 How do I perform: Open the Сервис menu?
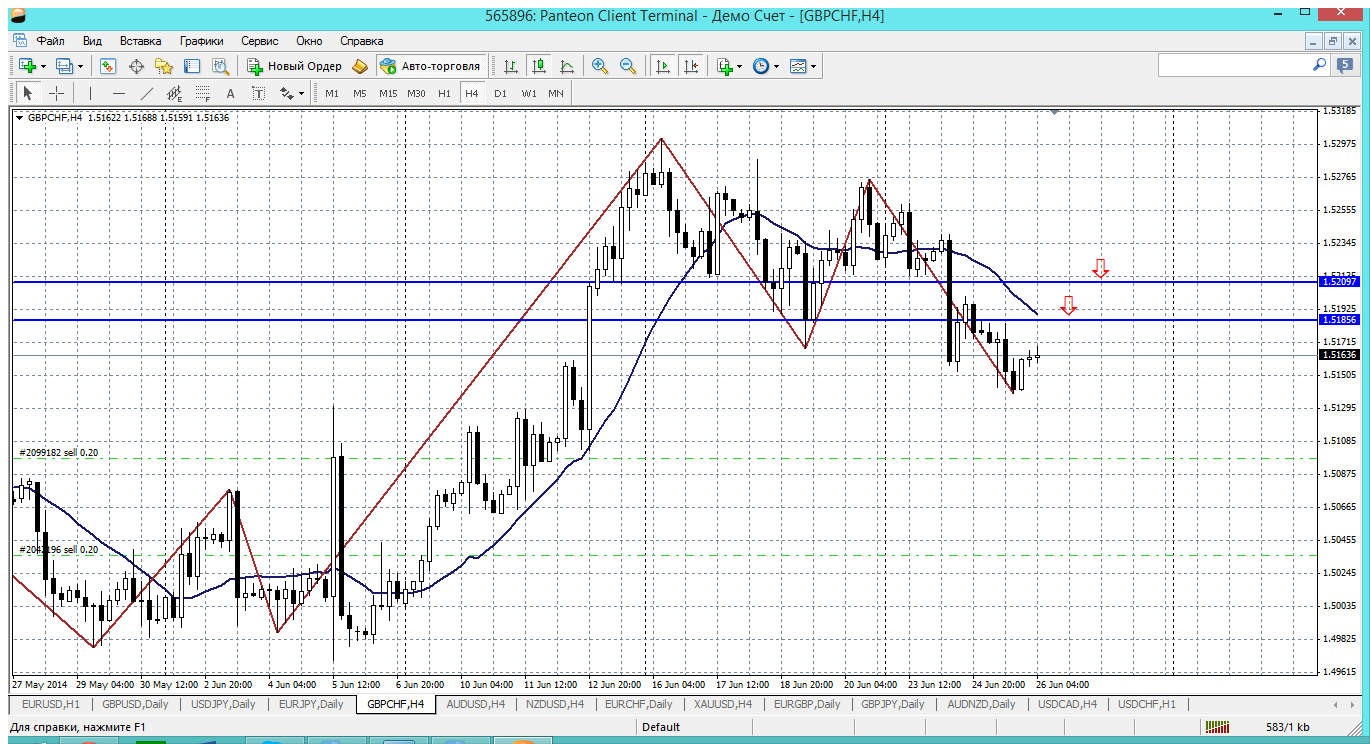pyautogui.click(x=260, y=41)
